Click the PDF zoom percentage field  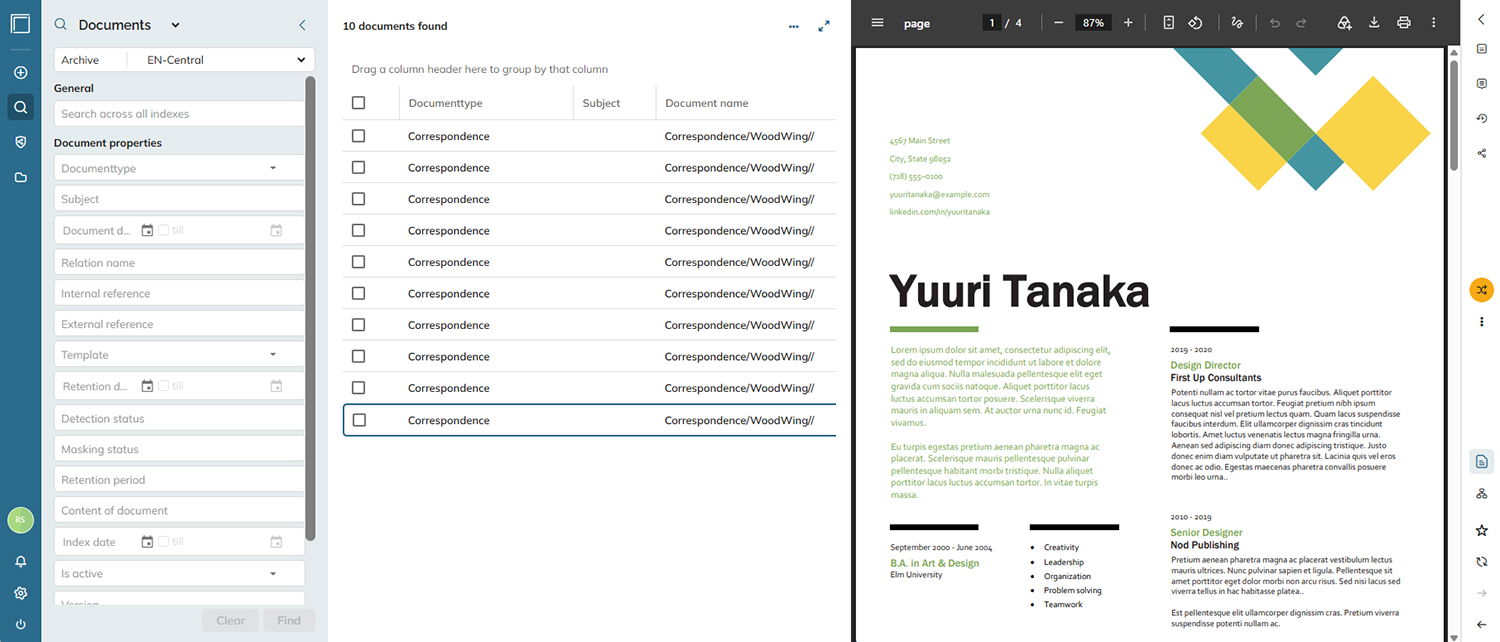[x=1094, y=23]
